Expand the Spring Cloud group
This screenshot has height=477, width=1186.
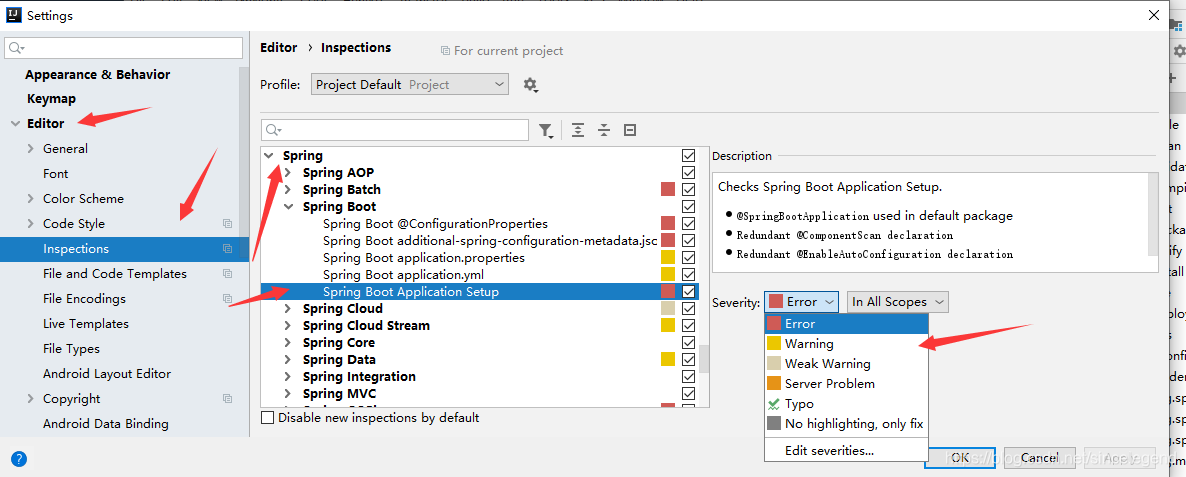tap(287, 308)
